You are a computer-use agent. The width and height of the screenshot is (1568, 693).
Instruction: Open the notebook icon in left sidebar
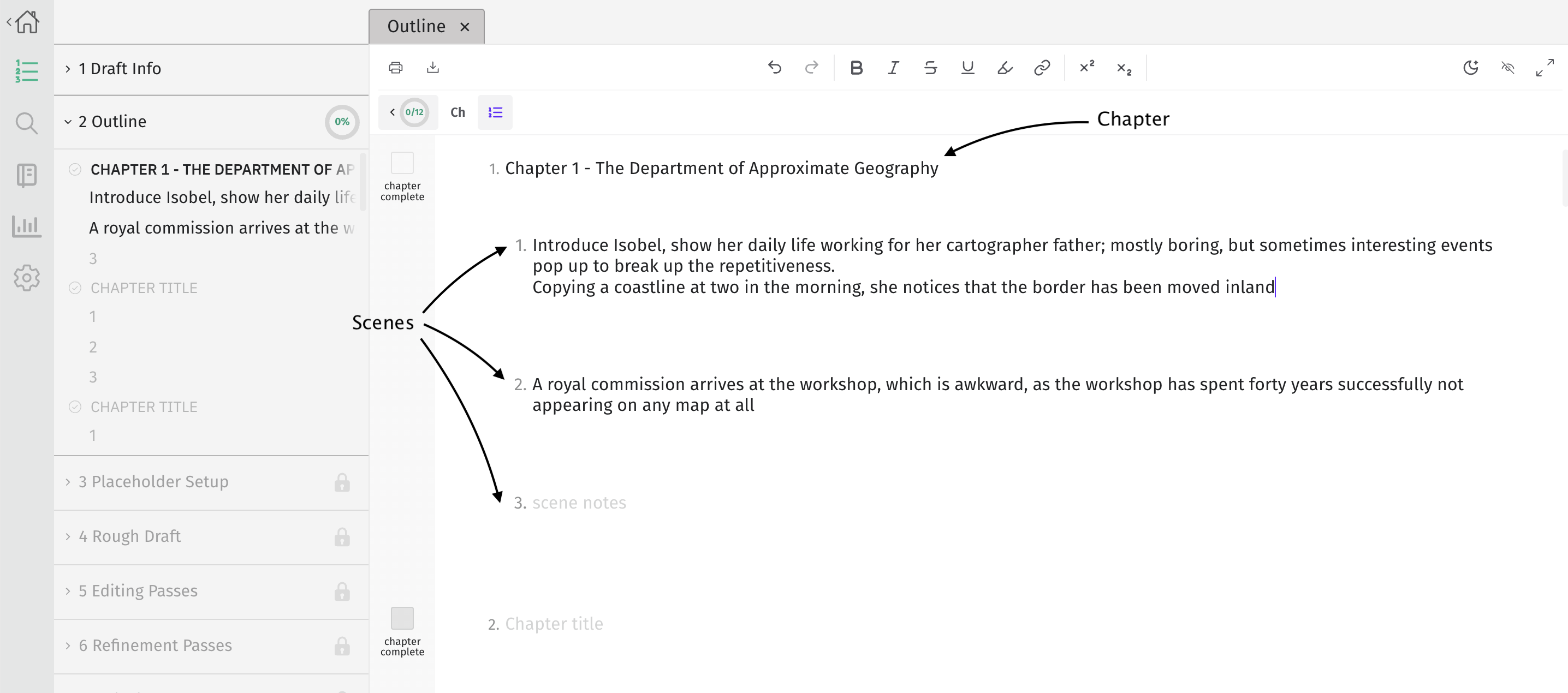27,175
